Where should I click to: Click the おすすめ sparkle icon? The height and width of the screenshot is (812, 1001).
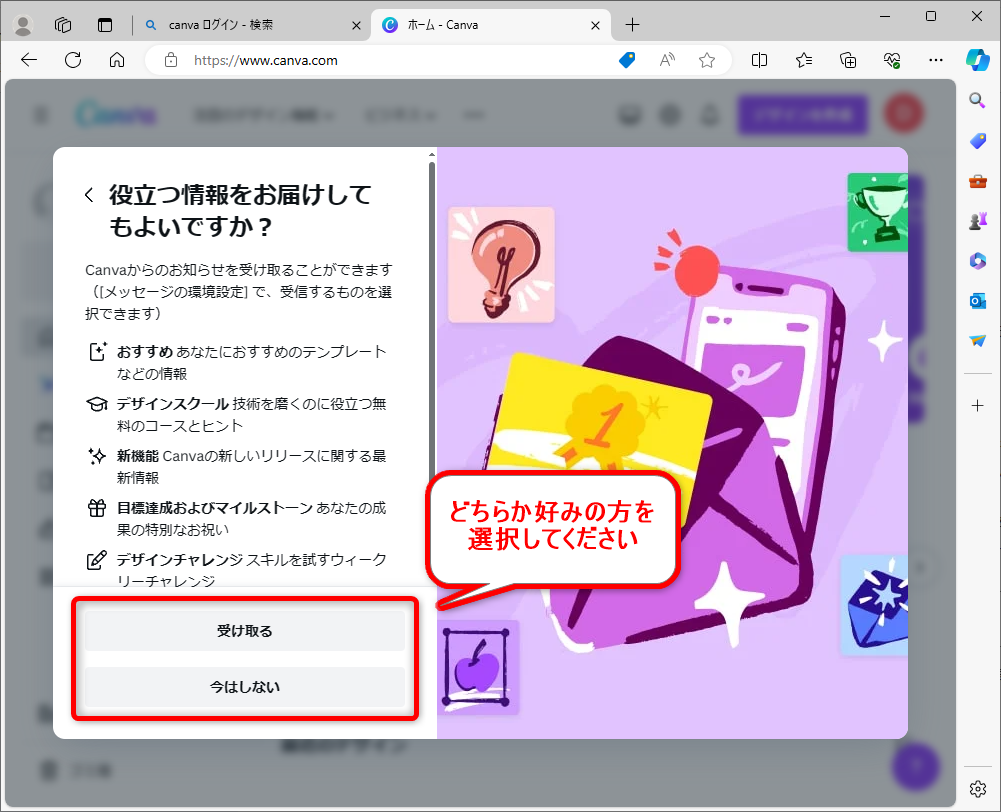[97, 351]
